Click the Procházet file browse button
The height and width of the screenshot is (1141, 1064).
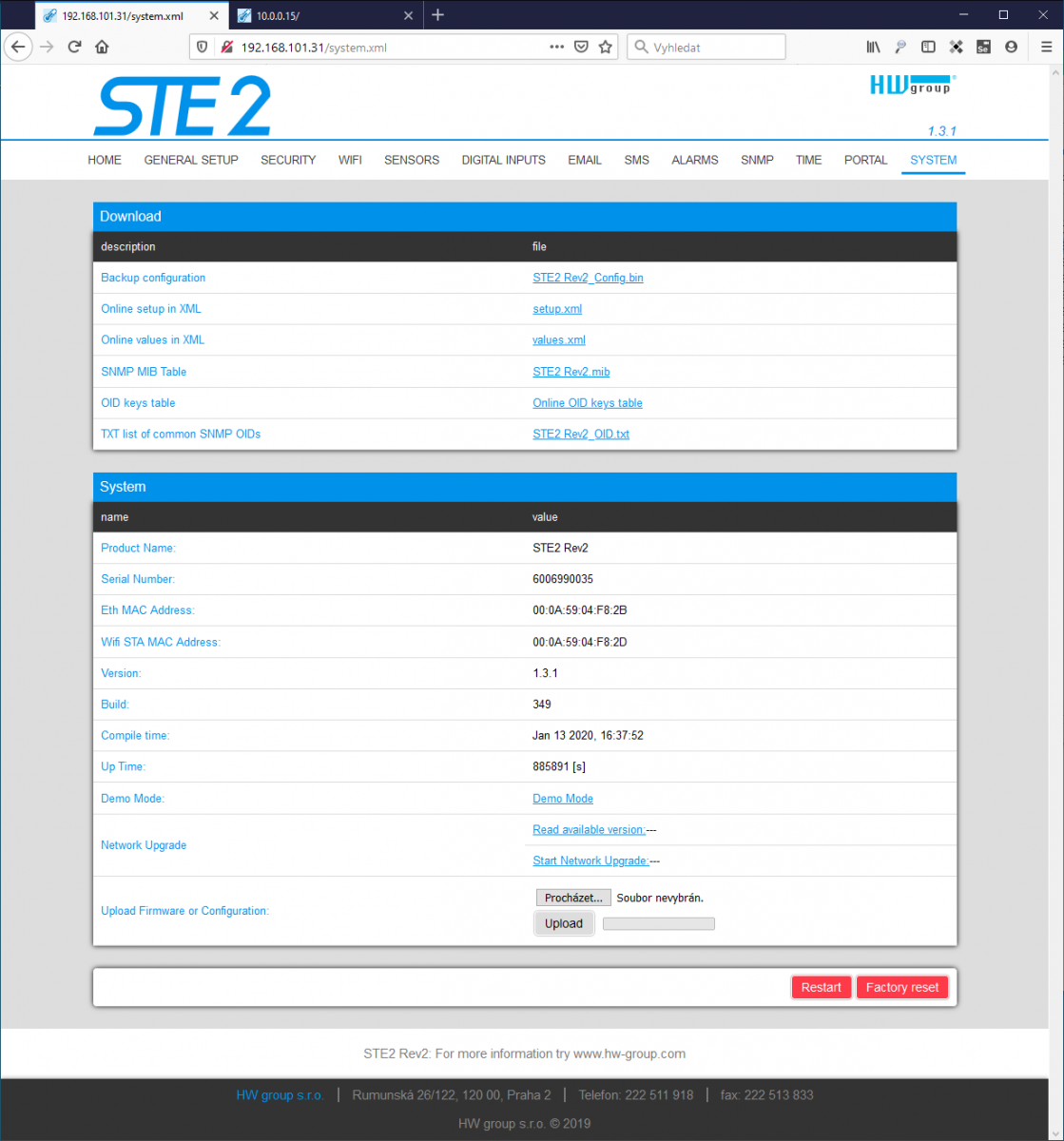pyautogui.click(x=573, y=898)
